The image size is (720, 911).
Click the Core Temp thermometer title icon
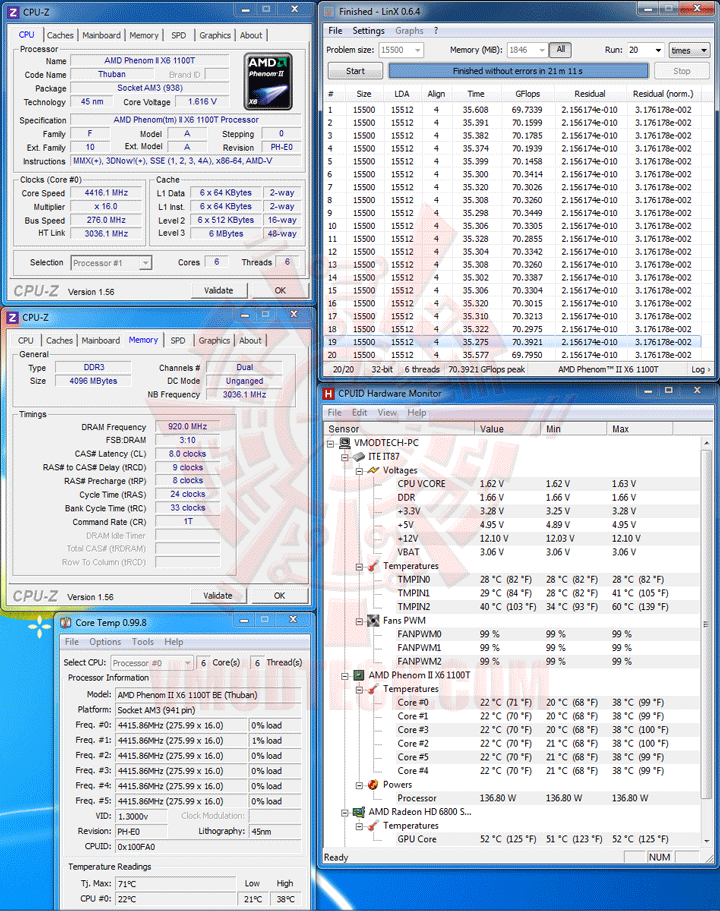[x=66, y=622]
